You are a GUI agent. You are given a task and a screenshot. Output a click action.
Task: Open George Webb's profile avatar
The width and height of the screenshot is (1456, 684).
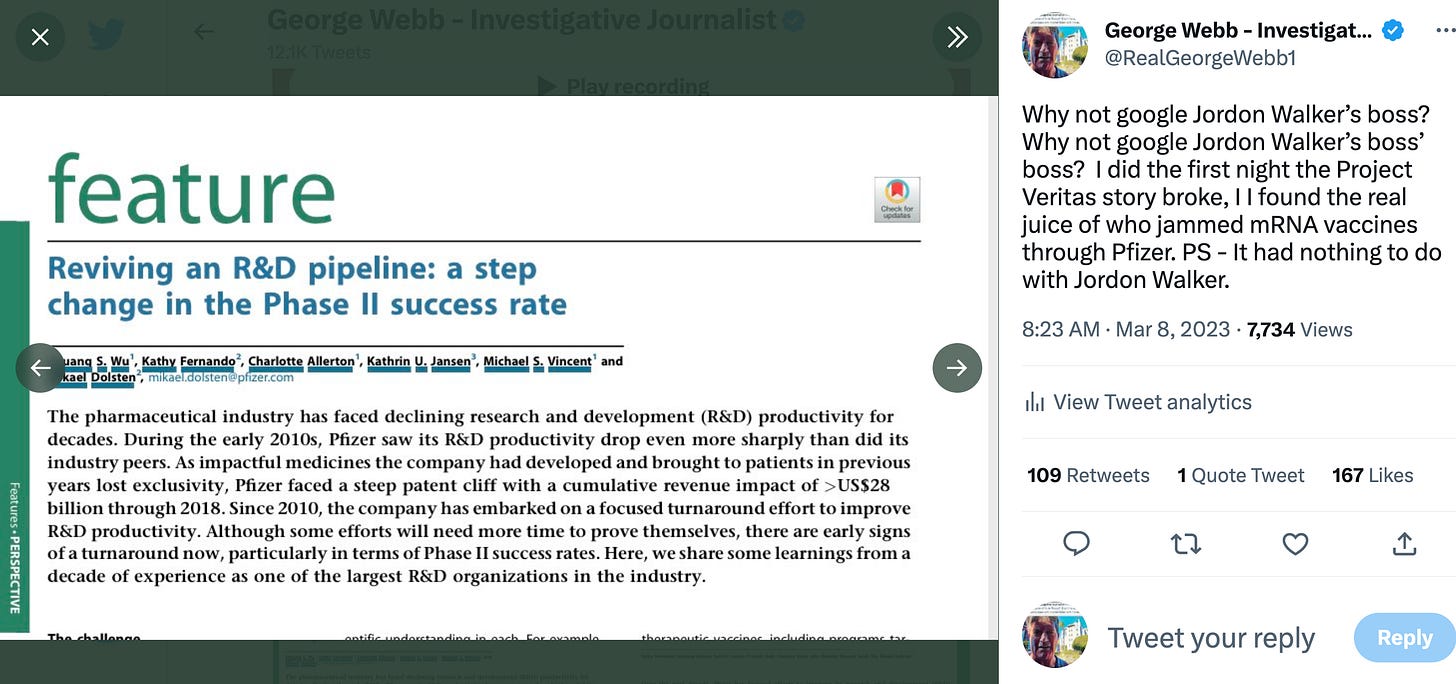(x=1054, y=46)
